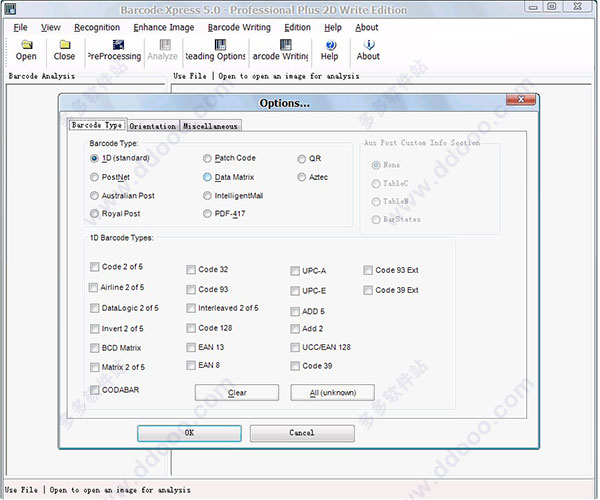This screenshot has width=600, height=500.
Task: Click the application icon in title bar
Action: pyautogui.click(x=10, y=9)
